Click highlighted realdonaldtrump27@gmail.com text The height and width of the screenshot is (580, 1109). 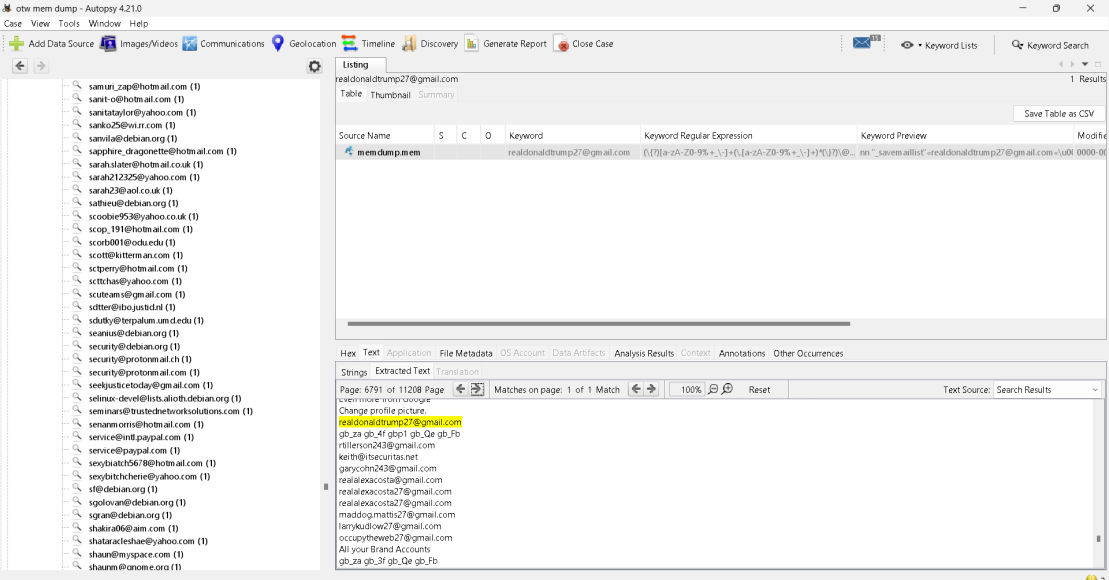point(400,422)
